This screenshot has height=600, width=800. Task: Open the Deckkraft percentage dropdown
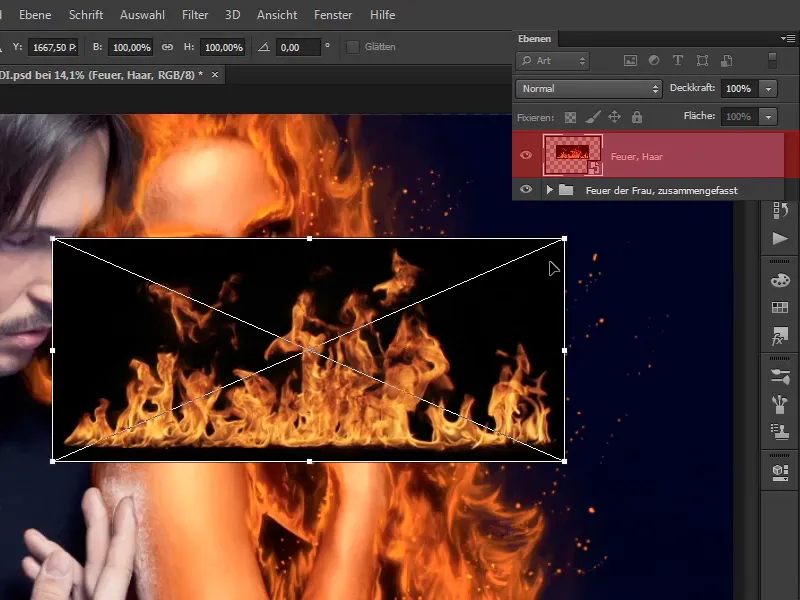tap(768, 88)
